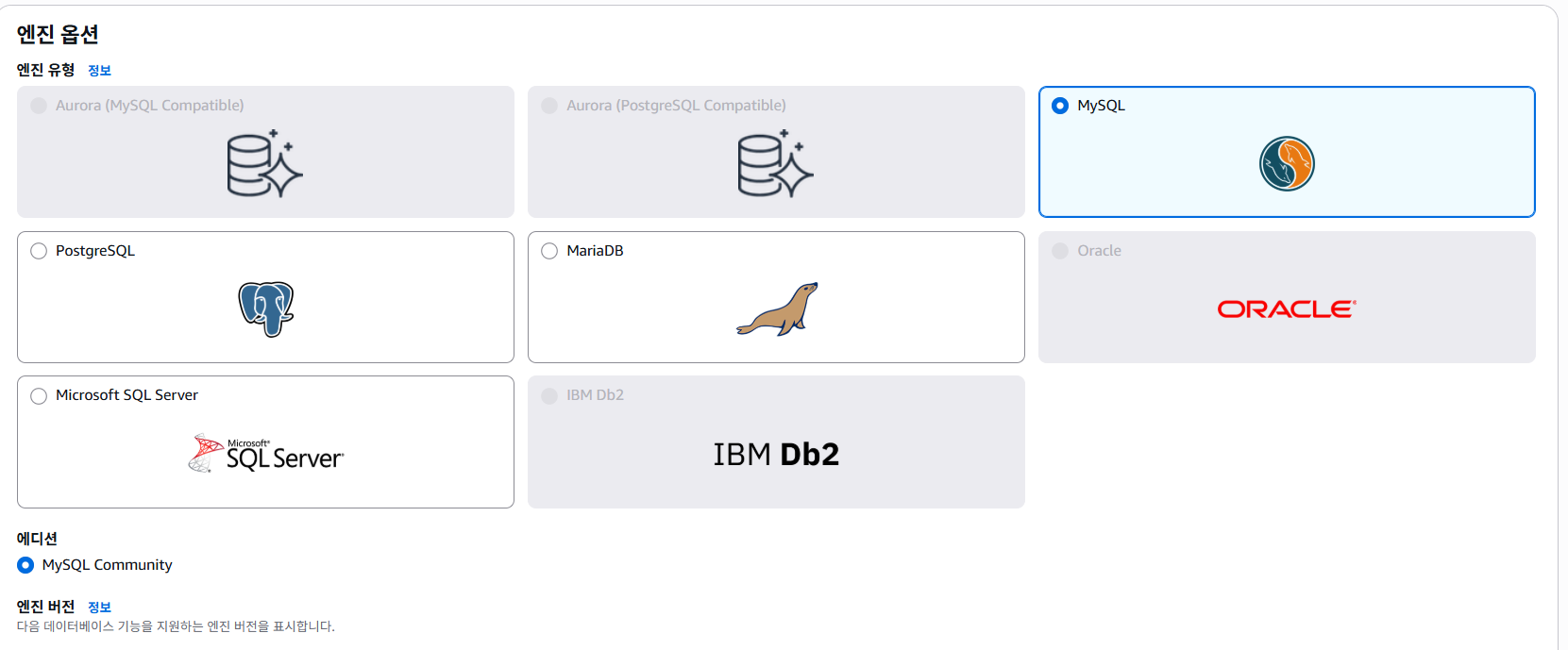Screen dimensions: 1568x650
Task: Select the MariaDB engine radio button
Action: (549, 251)
